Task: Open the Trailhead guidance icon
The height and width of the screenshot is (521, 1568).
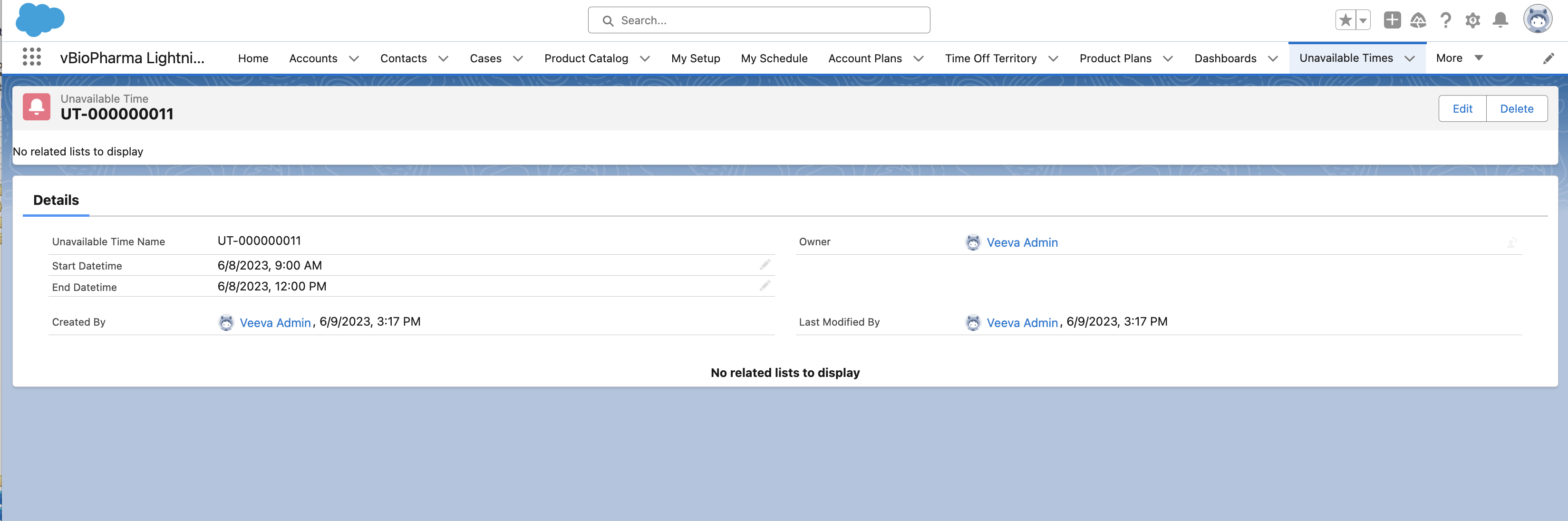Action: click(1418, 20)
